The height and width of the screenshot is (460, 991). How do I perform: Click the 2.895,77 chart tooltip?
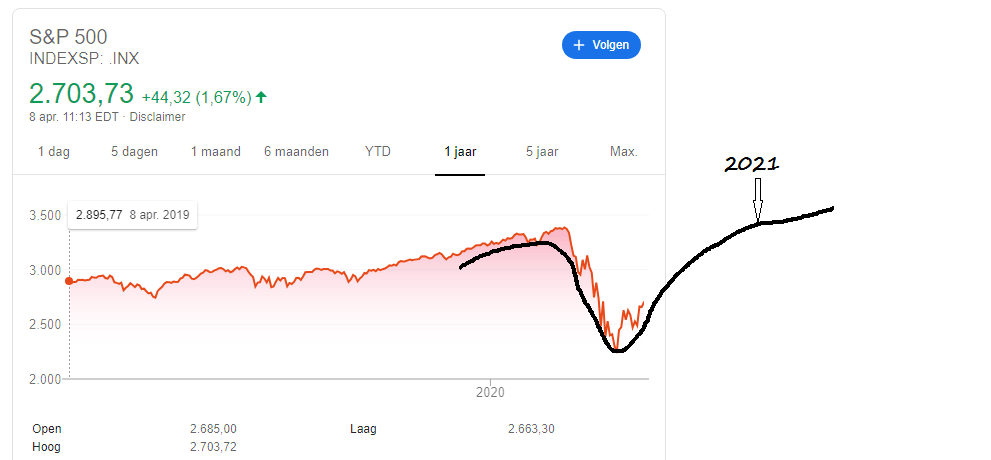[x=132, y=215]
